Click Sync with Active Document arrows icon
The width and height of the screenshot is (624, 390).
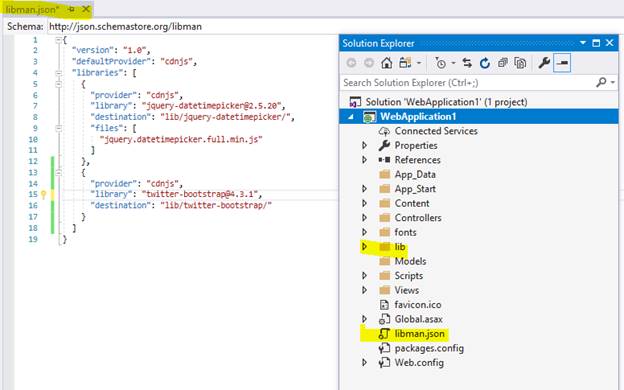(467, 63)
